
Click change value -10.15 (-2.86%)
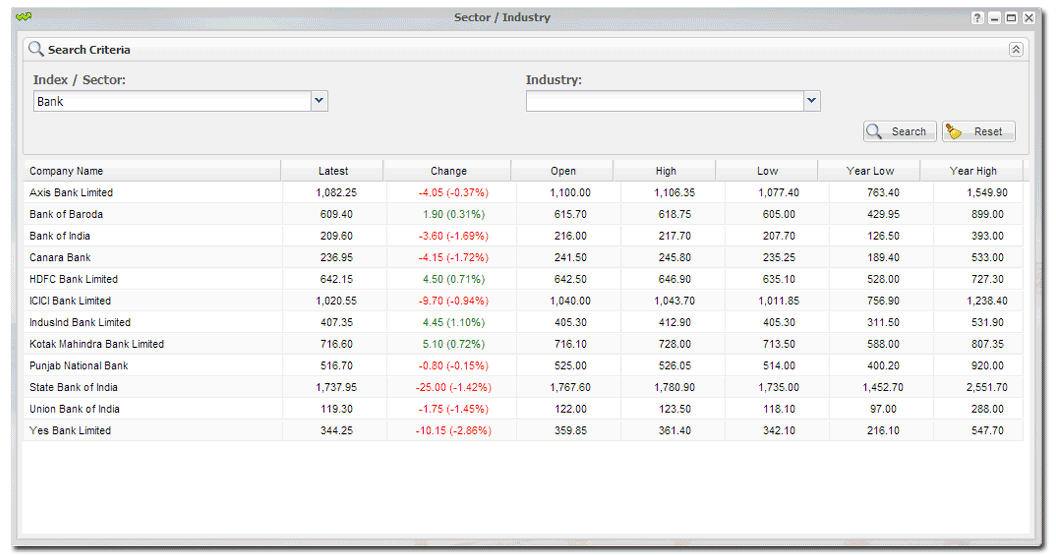click(x=453, y=430)
